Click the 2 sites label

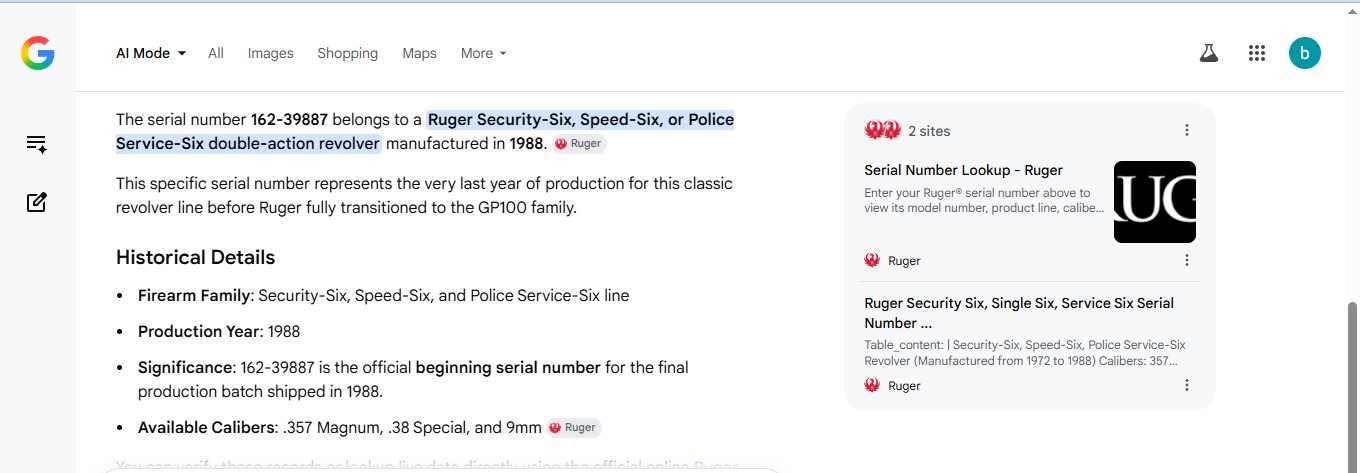click(x=929, y=131)
